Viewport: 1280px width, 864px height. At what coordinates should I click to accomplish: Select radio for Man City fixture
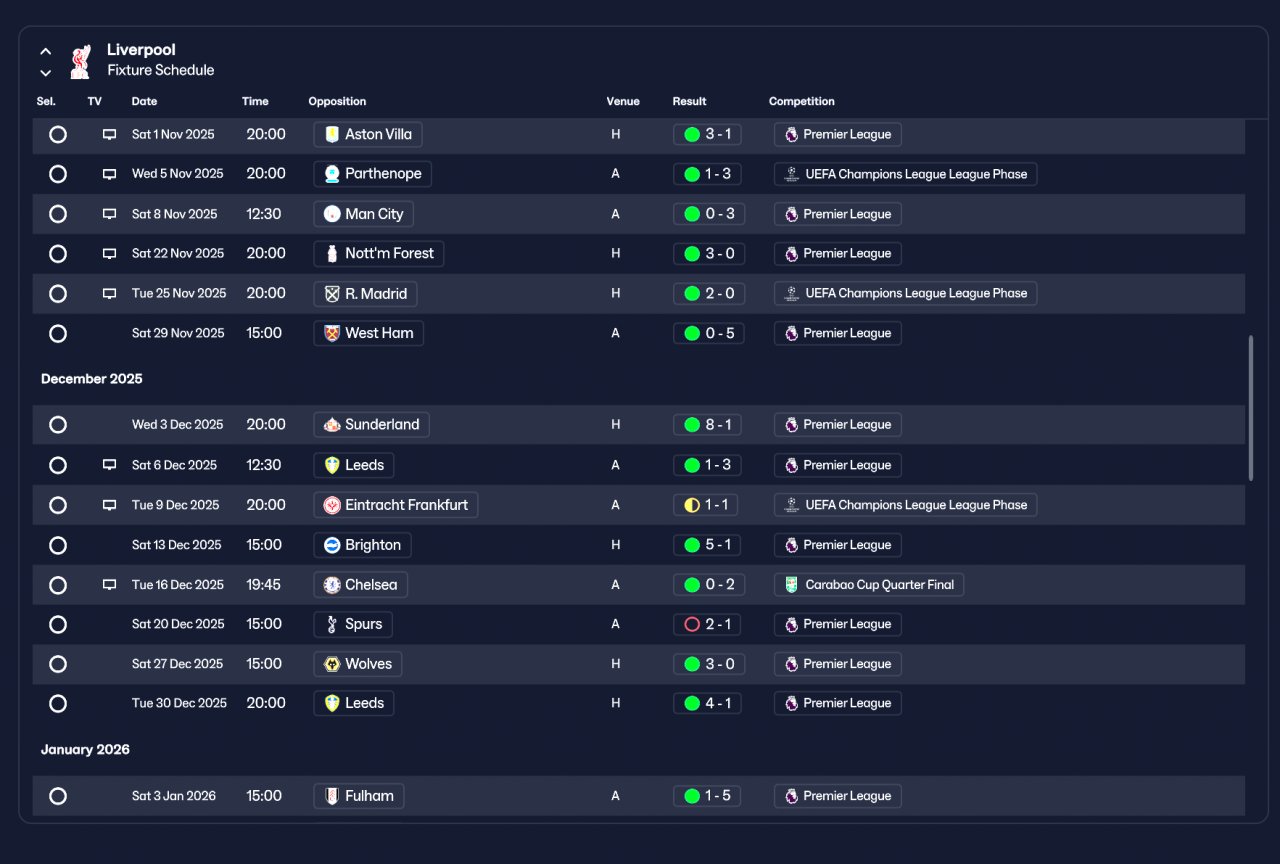[x=58, y=214]
